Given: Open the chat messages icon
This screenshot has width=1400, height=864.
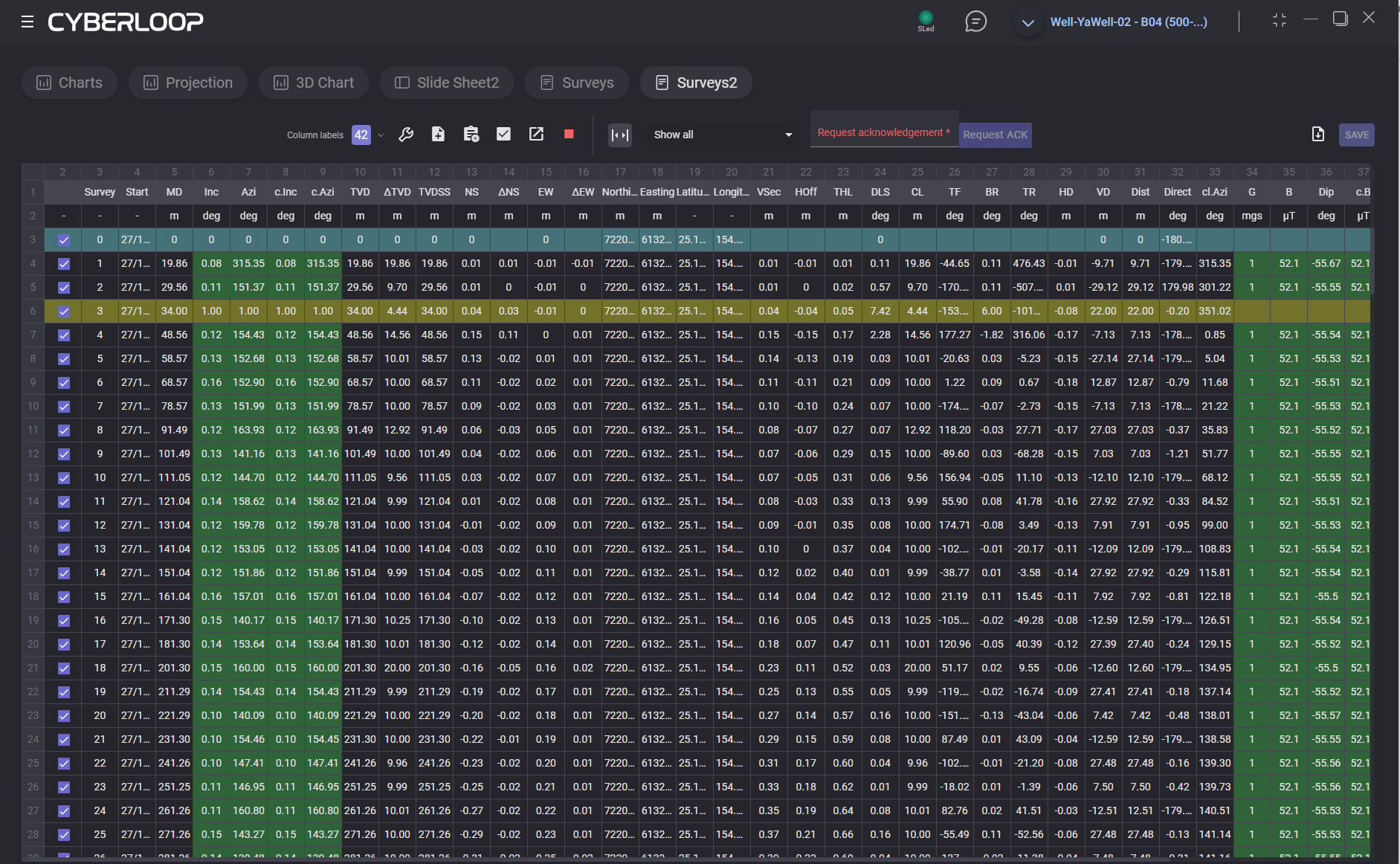Looking at the screenshot, I should [975, 22].
